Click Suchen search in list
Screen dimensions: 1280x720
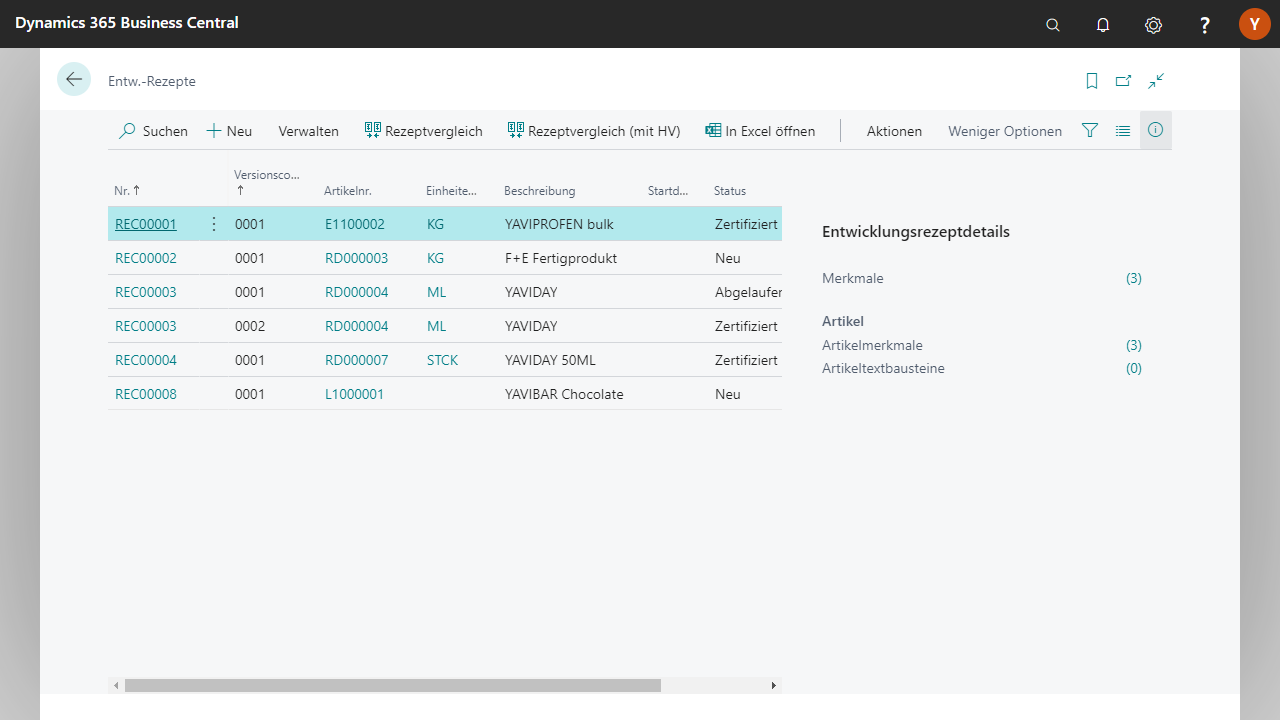pyautogui.click(x=153, y=131)
